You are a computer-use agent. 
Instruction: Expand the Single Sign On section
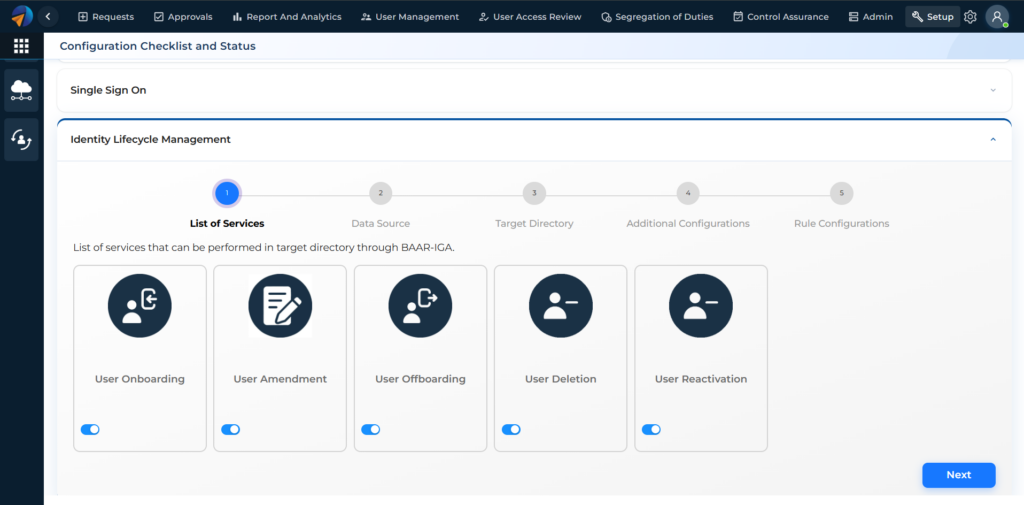click(x=993, y=90)
